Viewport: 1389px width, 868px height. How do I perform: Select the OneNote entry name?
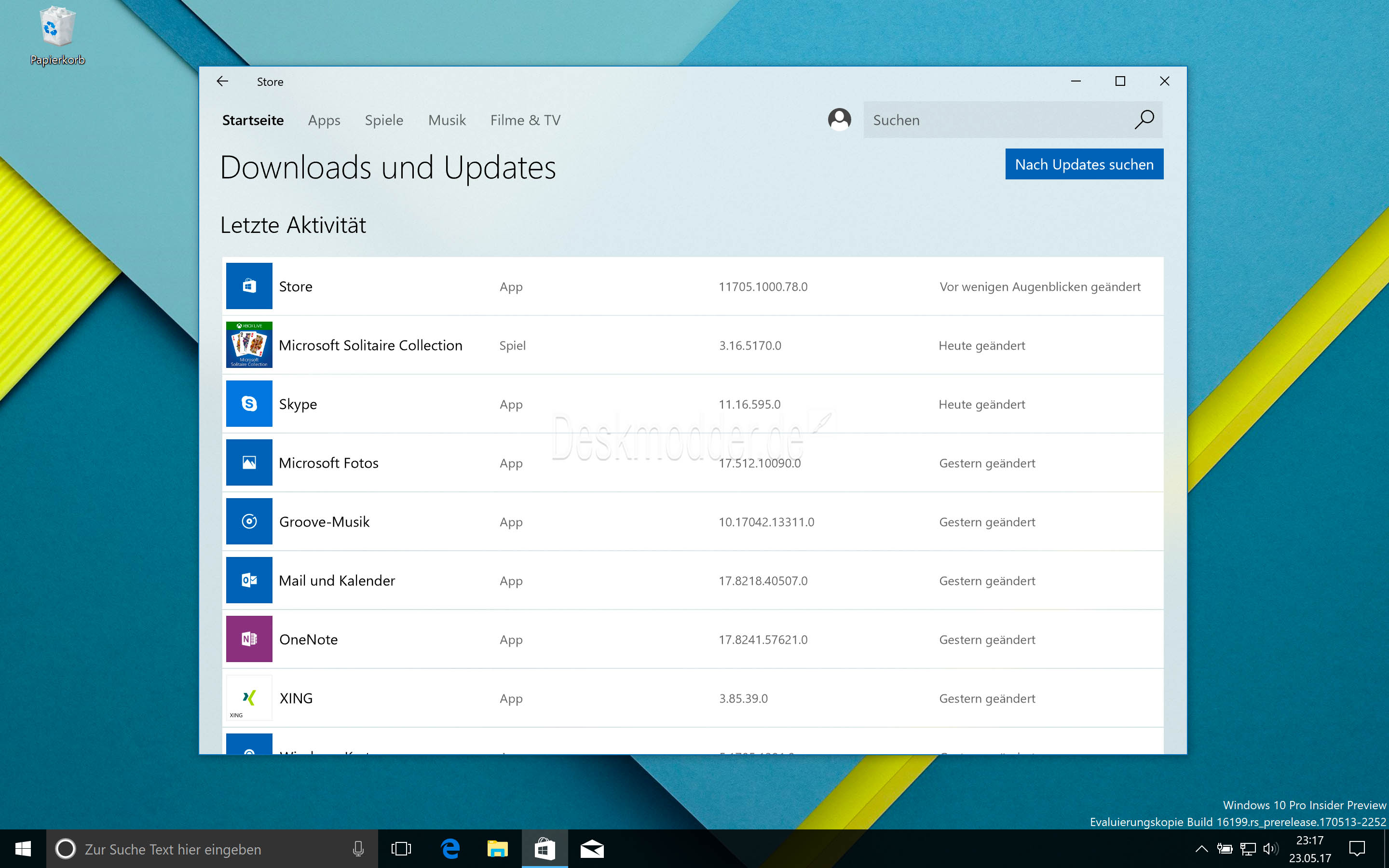[x=308, y=639]
